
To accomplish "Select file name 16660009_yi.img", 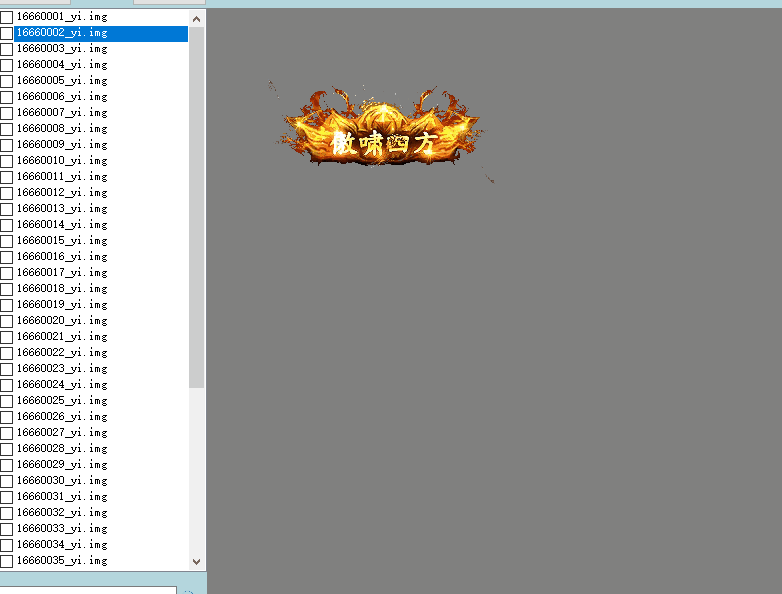I will tap(62, 145).
